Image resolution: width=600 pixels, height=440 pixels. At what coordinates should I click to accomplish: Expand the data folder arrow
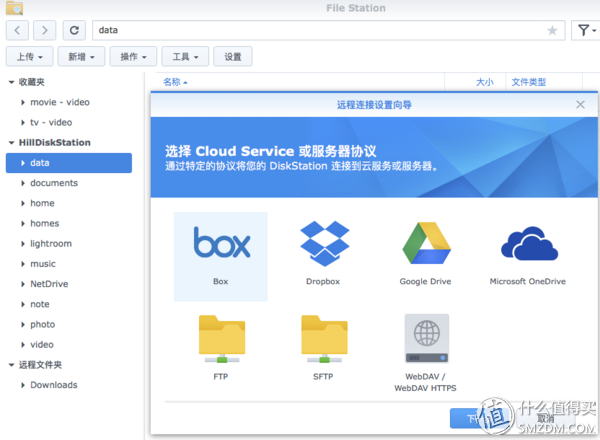(x=23, y=163)
